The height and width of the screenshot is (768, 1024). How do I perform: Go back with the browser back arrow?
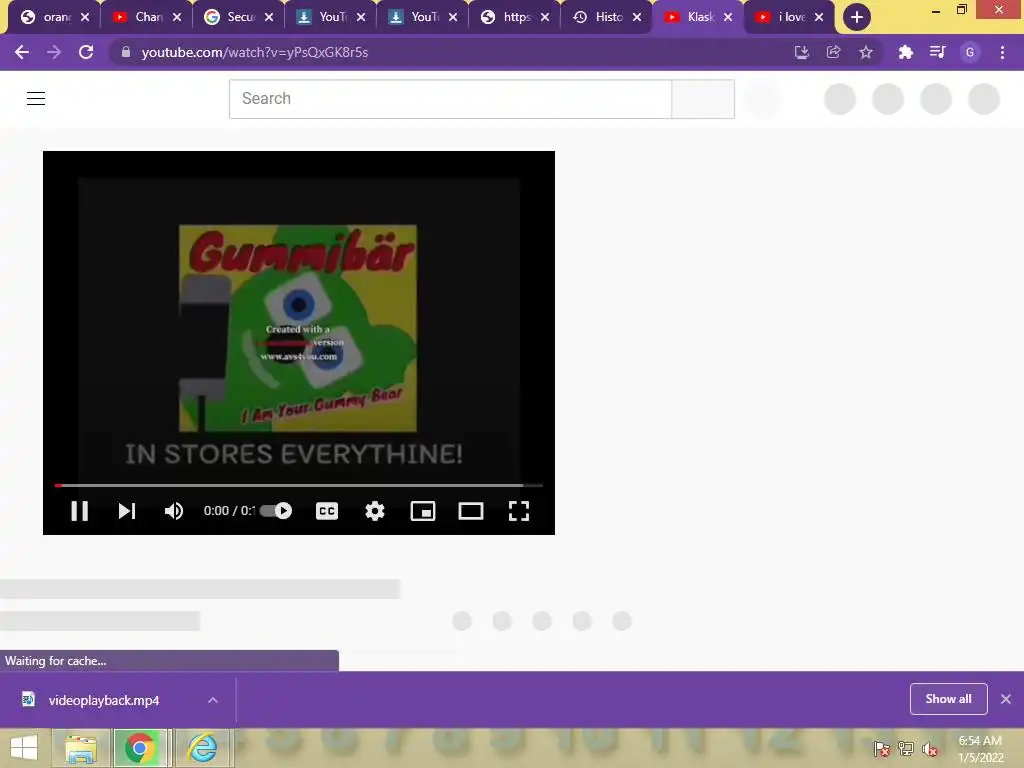pyautogui.click(x=22, y=52)
